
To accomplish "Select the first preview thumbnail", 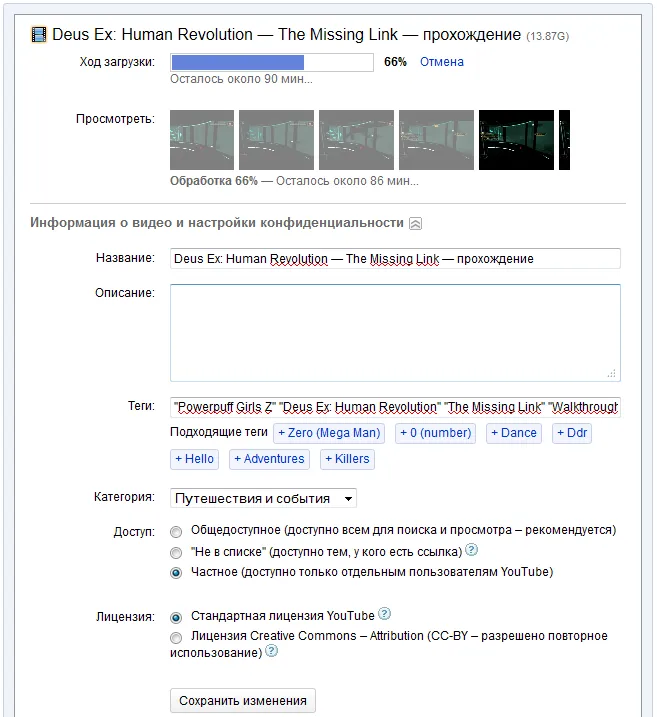I will (x=202, y=140).
